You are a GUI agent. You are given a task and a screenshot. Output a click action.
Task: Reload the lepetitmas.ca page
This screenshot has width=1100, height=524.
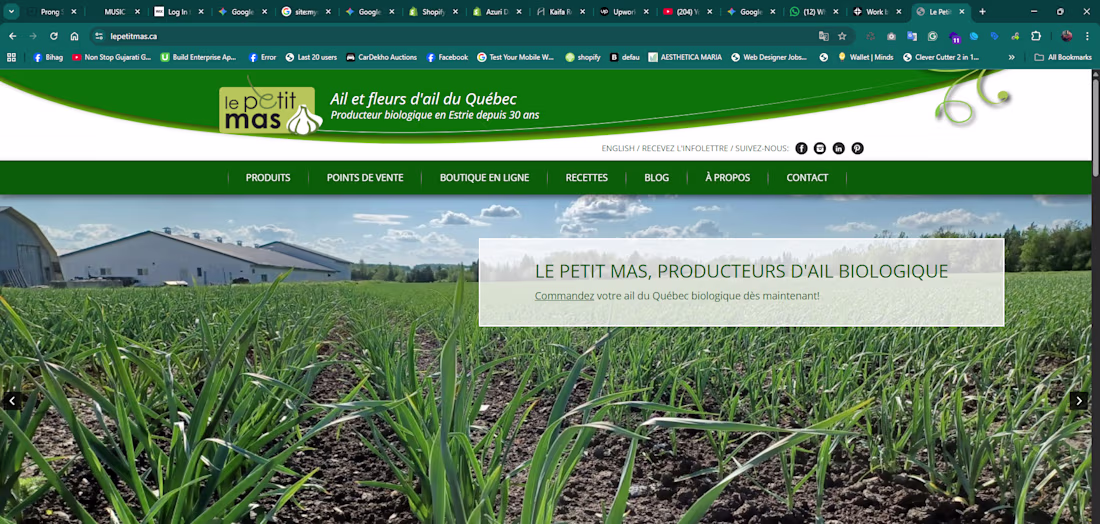point(53,36)
